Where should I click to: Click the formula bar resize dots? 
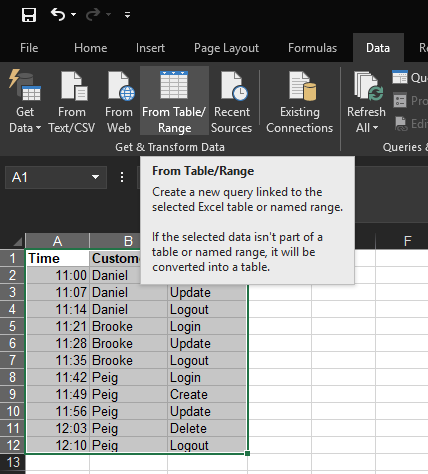122,177
